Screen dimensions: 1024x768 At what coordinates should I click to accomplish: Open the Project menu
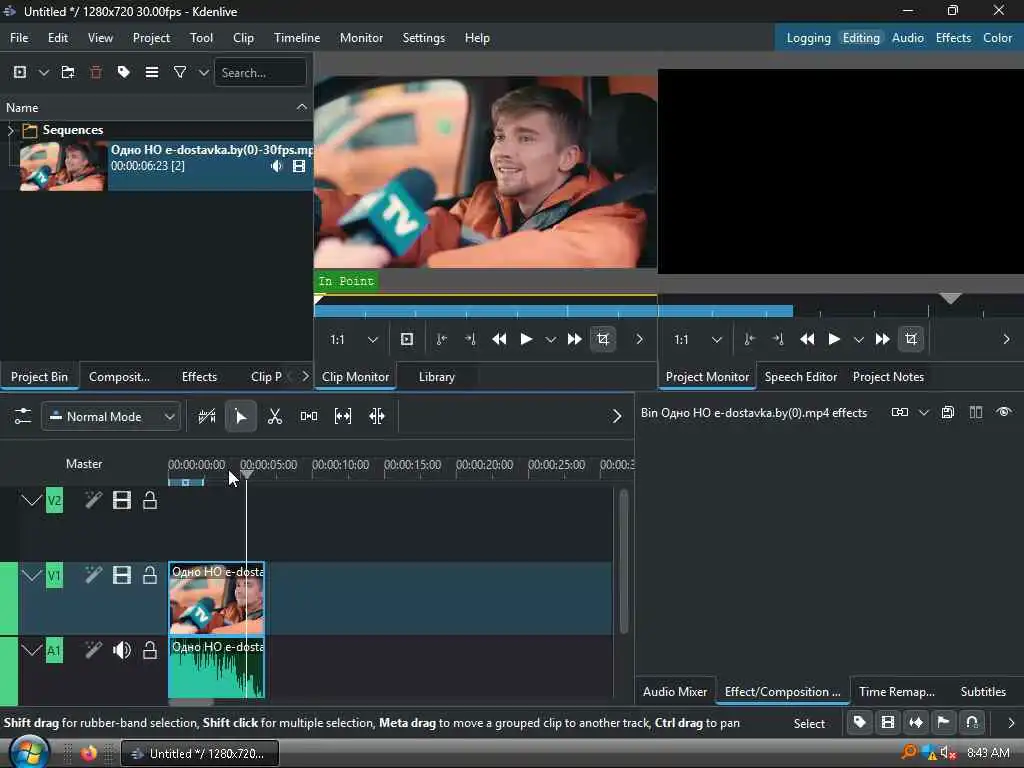pyautogui.click(x=152, y=38)
